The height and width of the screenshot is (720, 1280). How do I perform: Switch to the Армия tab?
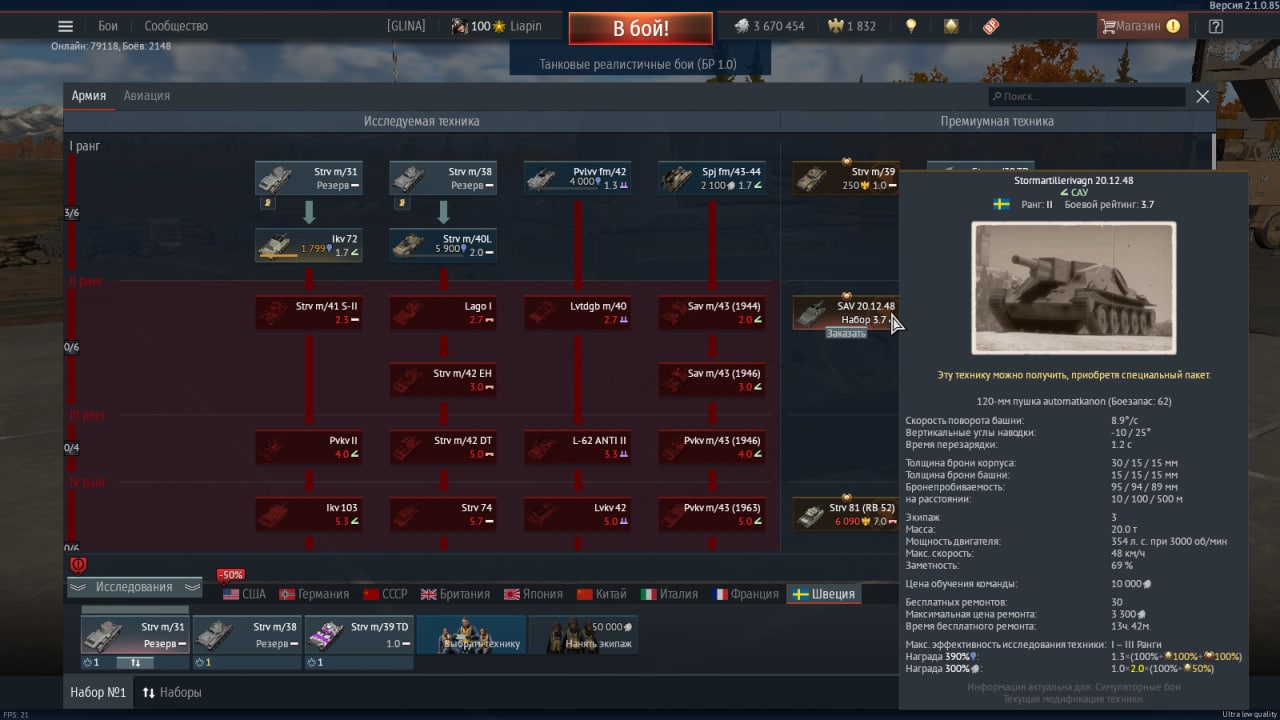point(89,96)
